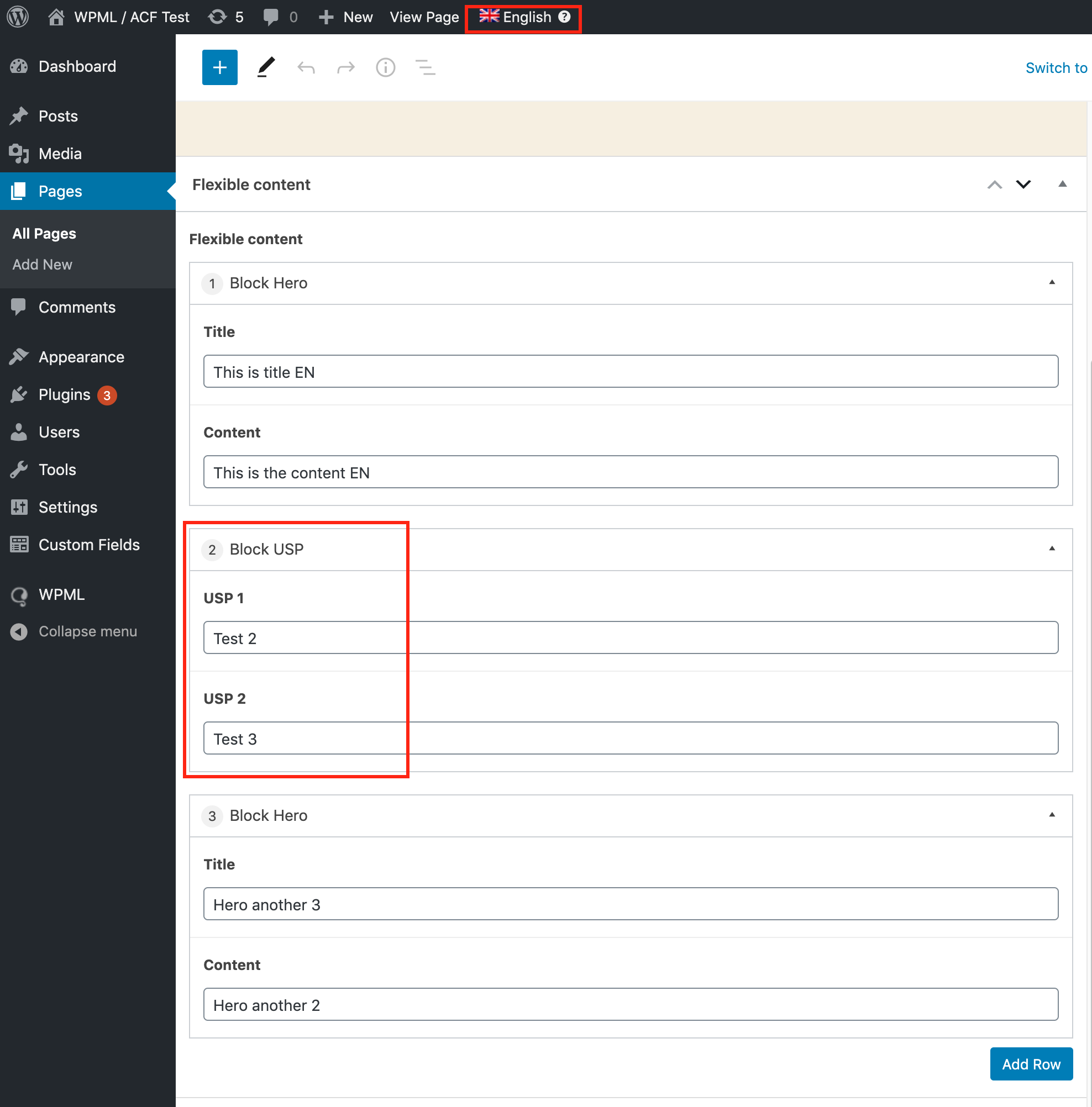Move Flexible content metabox down

click(x=1023, y=184)
